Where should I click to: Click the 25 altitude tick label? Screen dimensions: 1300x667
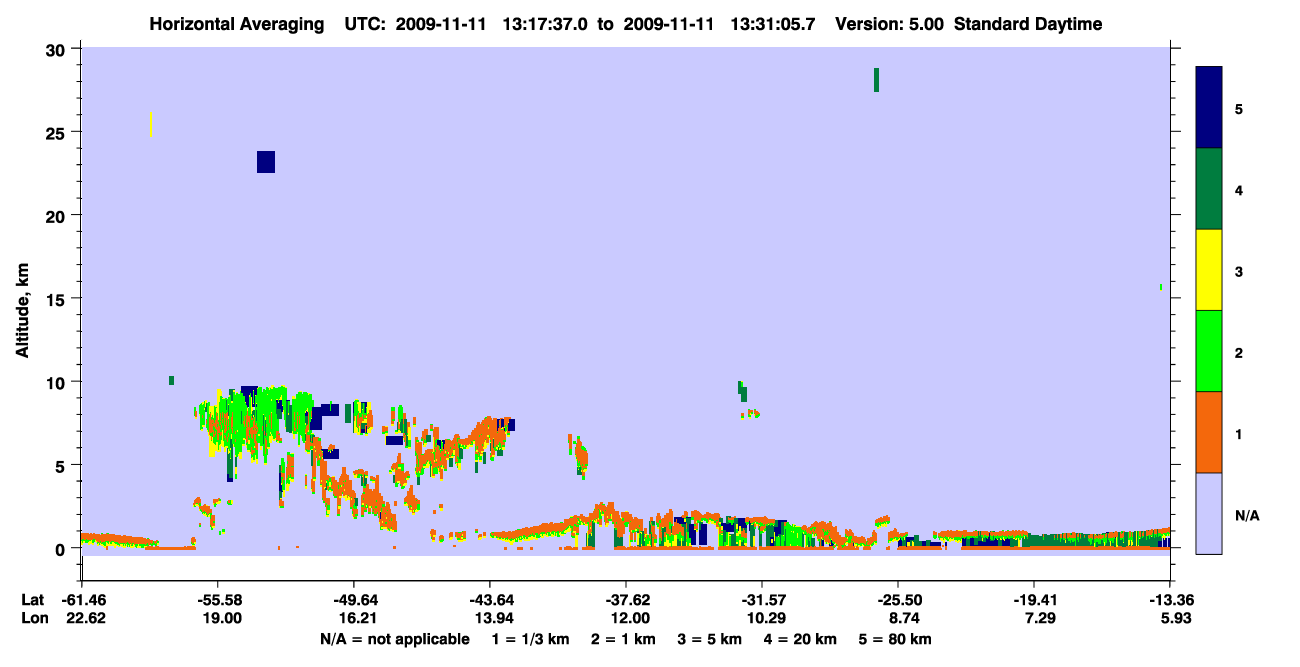click(58, 132)
